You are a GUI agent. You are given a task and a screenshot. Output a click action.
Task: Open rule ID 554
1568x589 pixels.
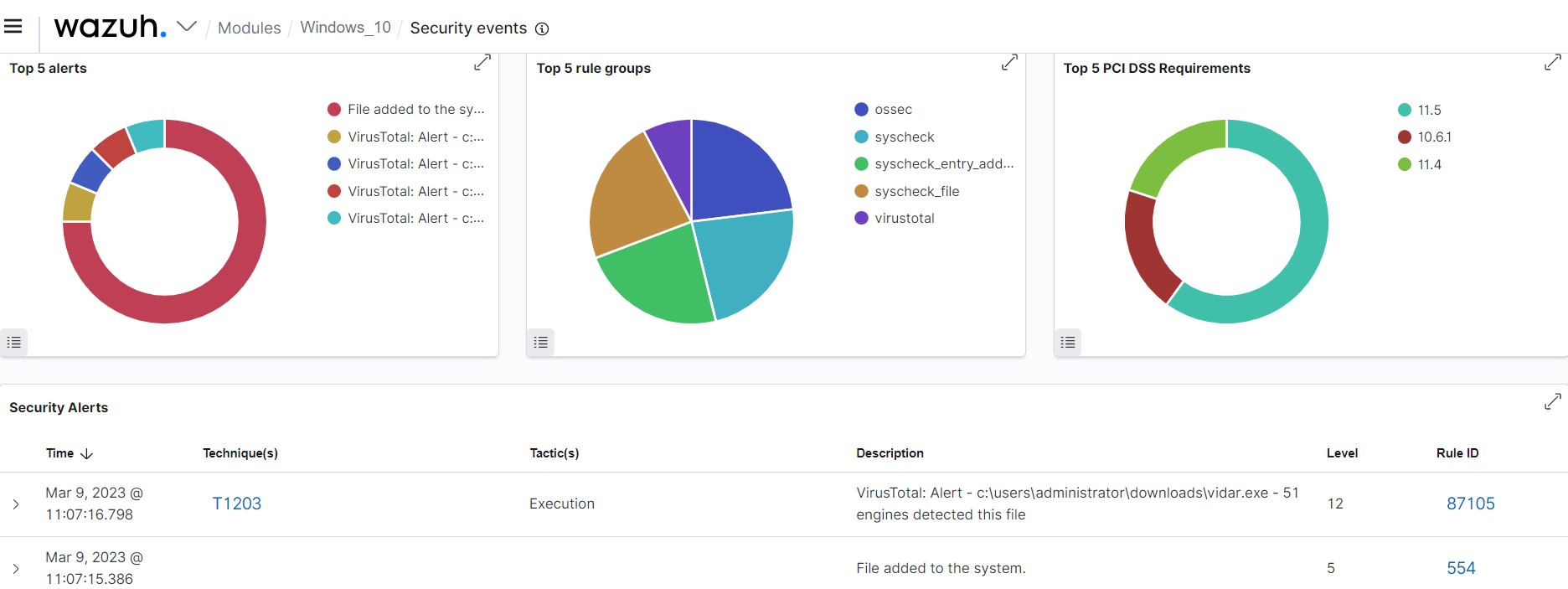point(1461,568)
